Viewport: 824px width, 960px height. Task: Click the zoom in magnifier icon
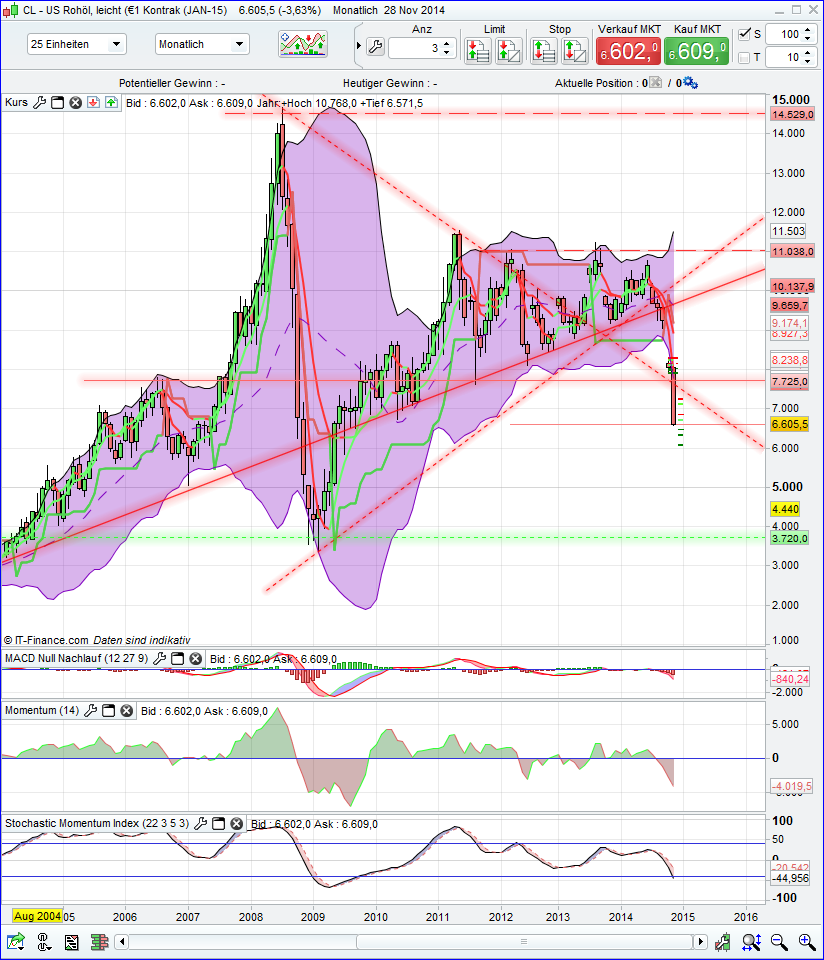[x=806, y=942]
